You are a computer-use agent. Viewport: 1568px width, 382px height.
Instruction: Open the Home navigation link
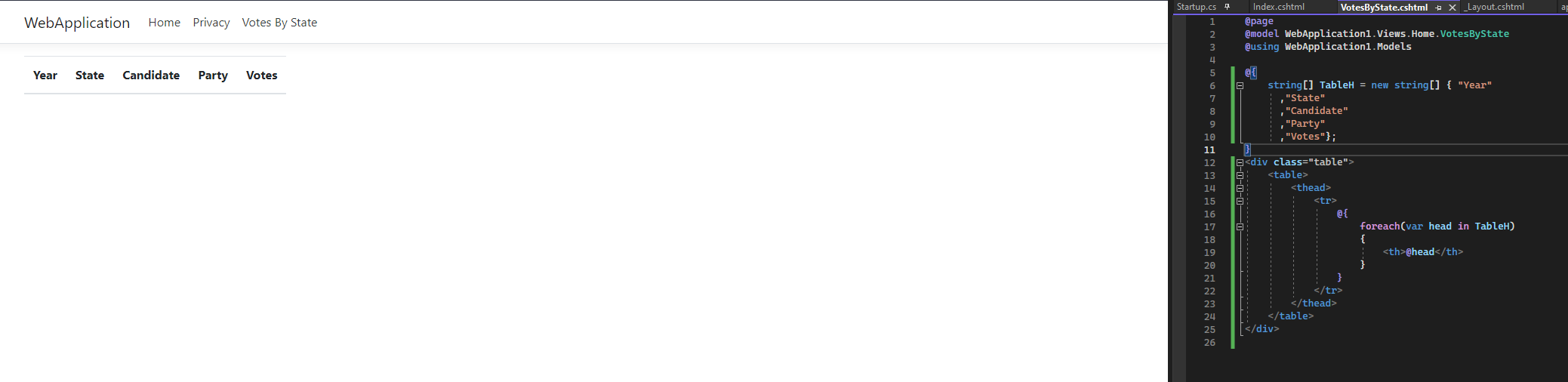(164, 23)
